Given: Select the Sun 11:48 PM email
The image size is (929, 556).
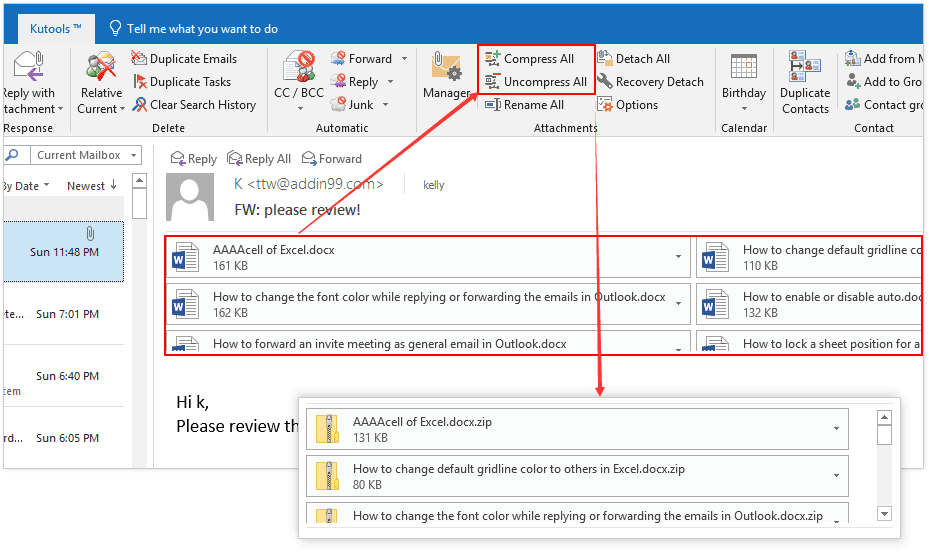Looking at the screenshot, I should 64,251.
